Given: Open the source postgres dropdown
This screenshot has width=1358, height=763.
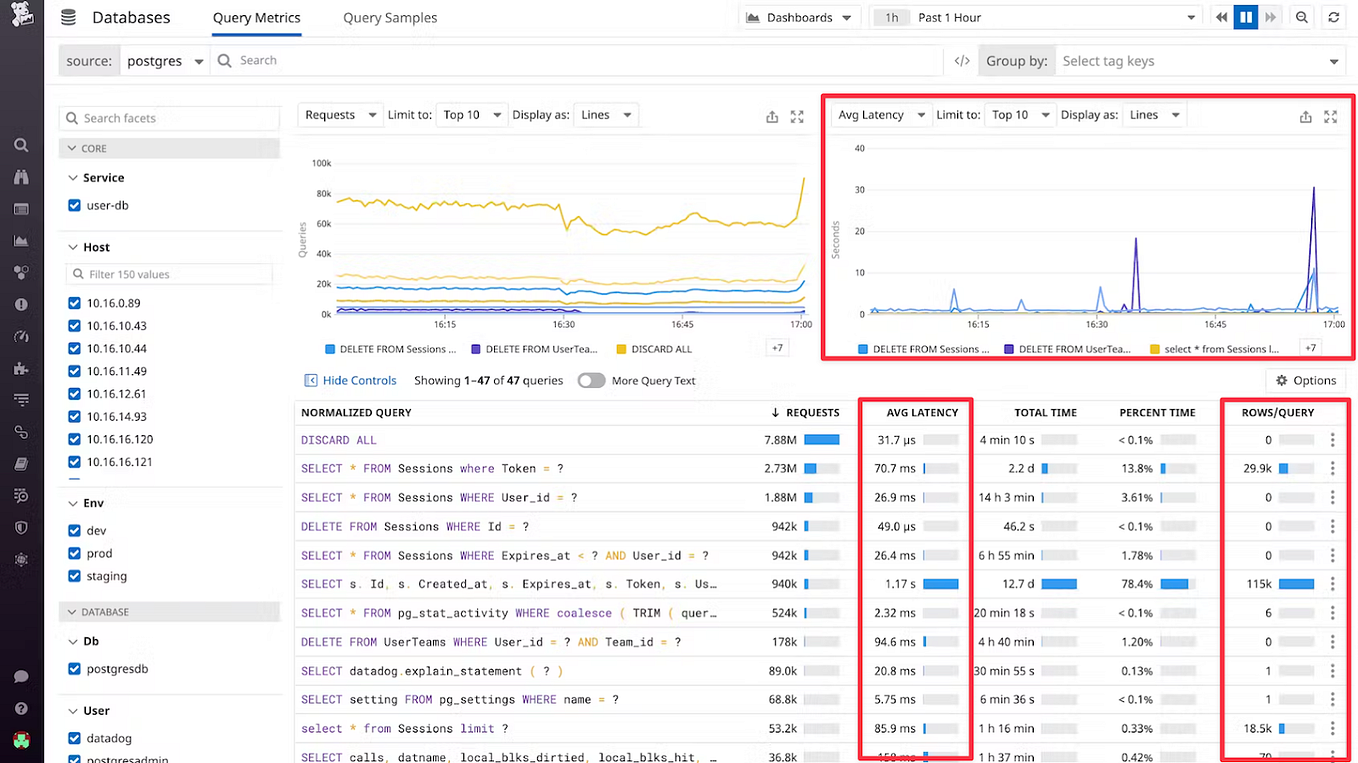Looking at the screenshot, I should click(x=165, y=61).
